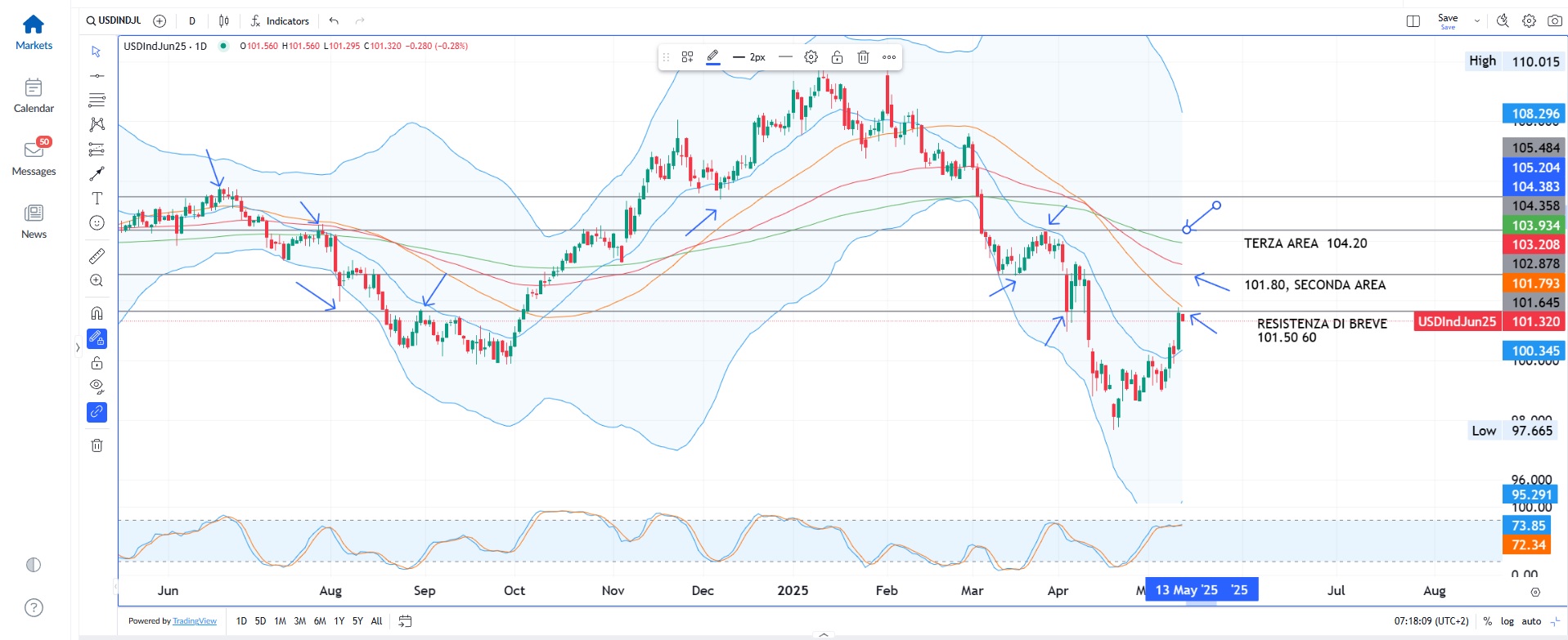Switch to the 3M time range
This screenshot has height=640, width=1568.
[299, 621]
